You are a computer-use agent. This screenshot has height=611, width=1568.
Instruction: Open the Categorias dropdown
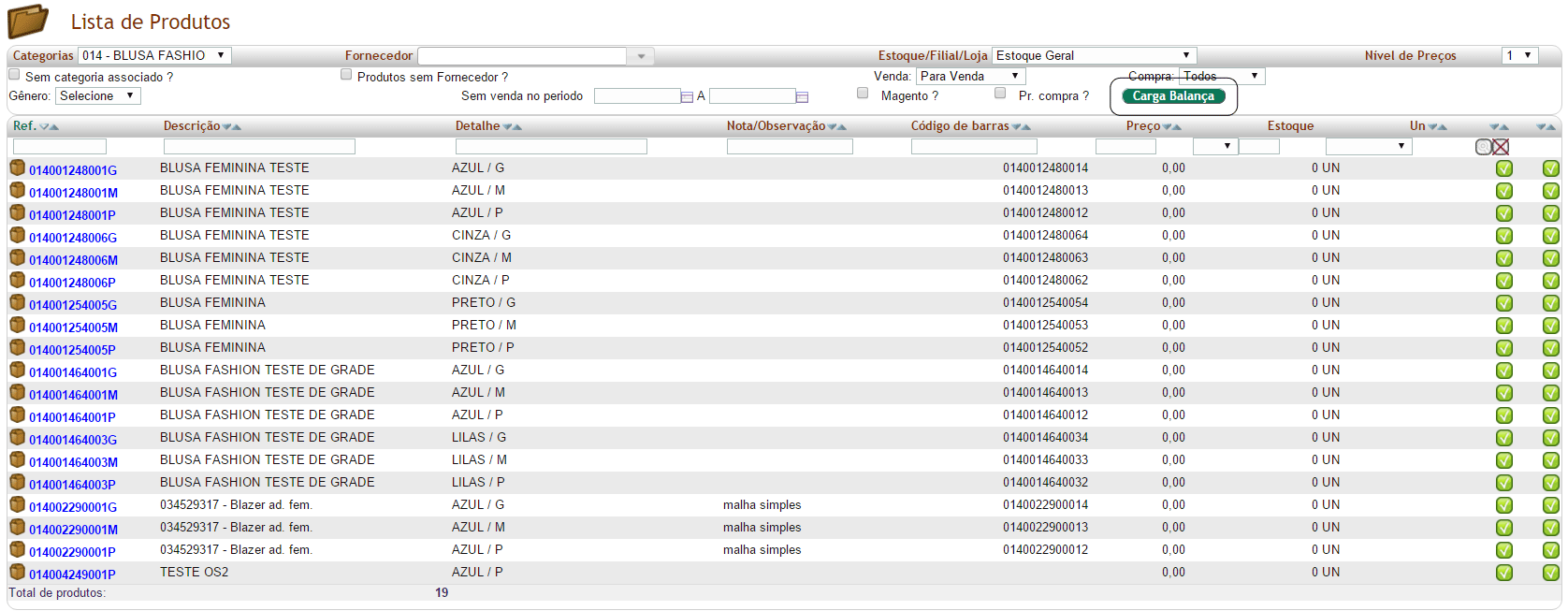154,56
